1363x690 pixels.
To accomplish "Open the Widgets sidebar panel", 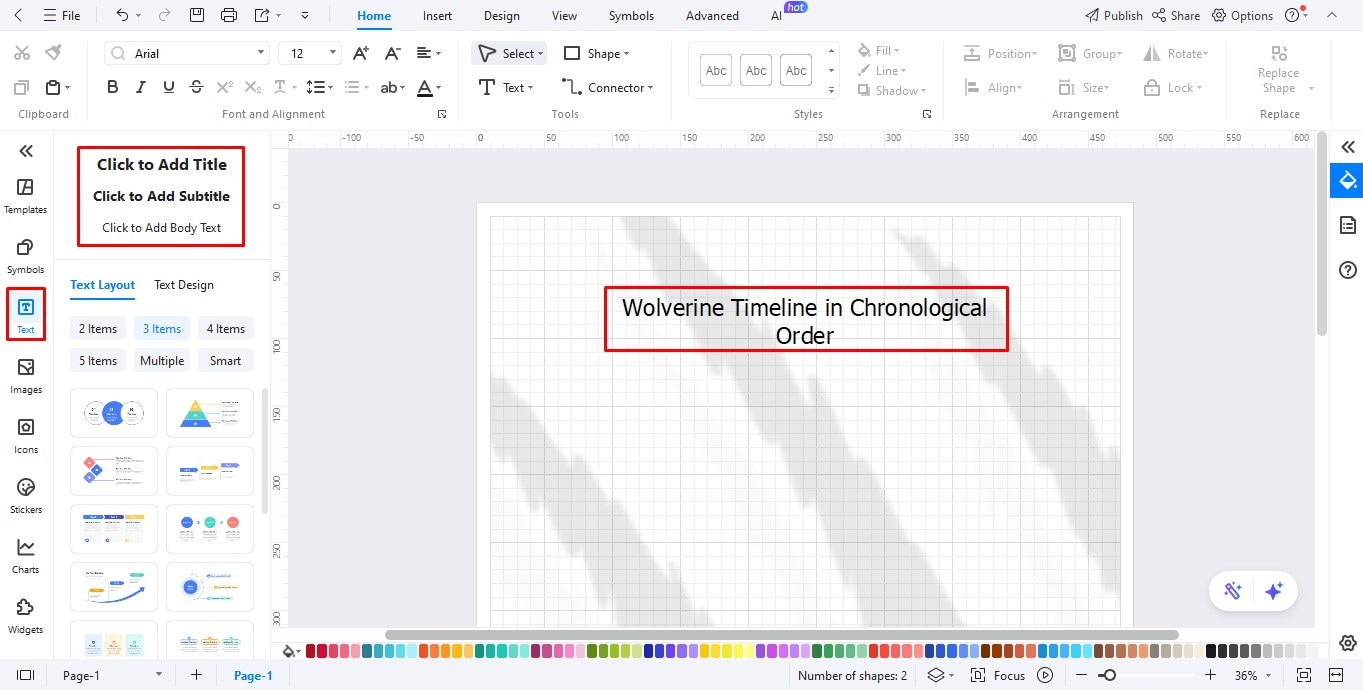I will pyautogui.click(x=26, y=615).
